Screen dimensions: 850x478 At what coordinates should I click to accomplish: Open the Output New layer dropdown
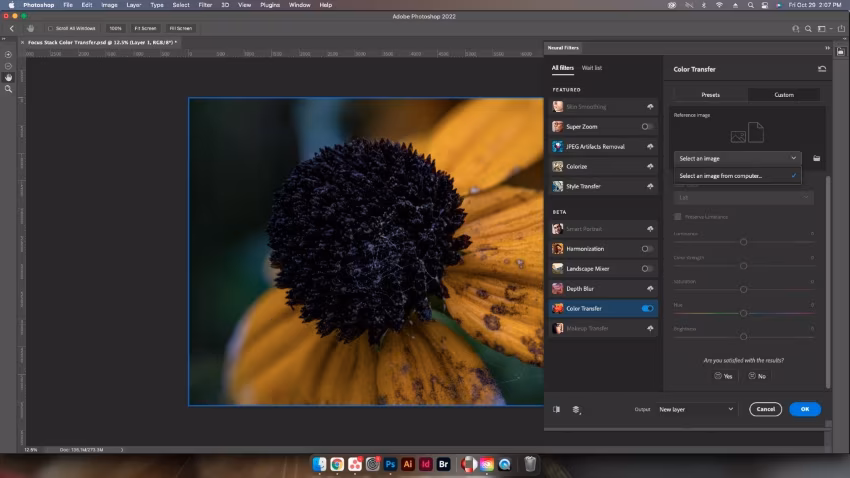click(x=696, y=409)
